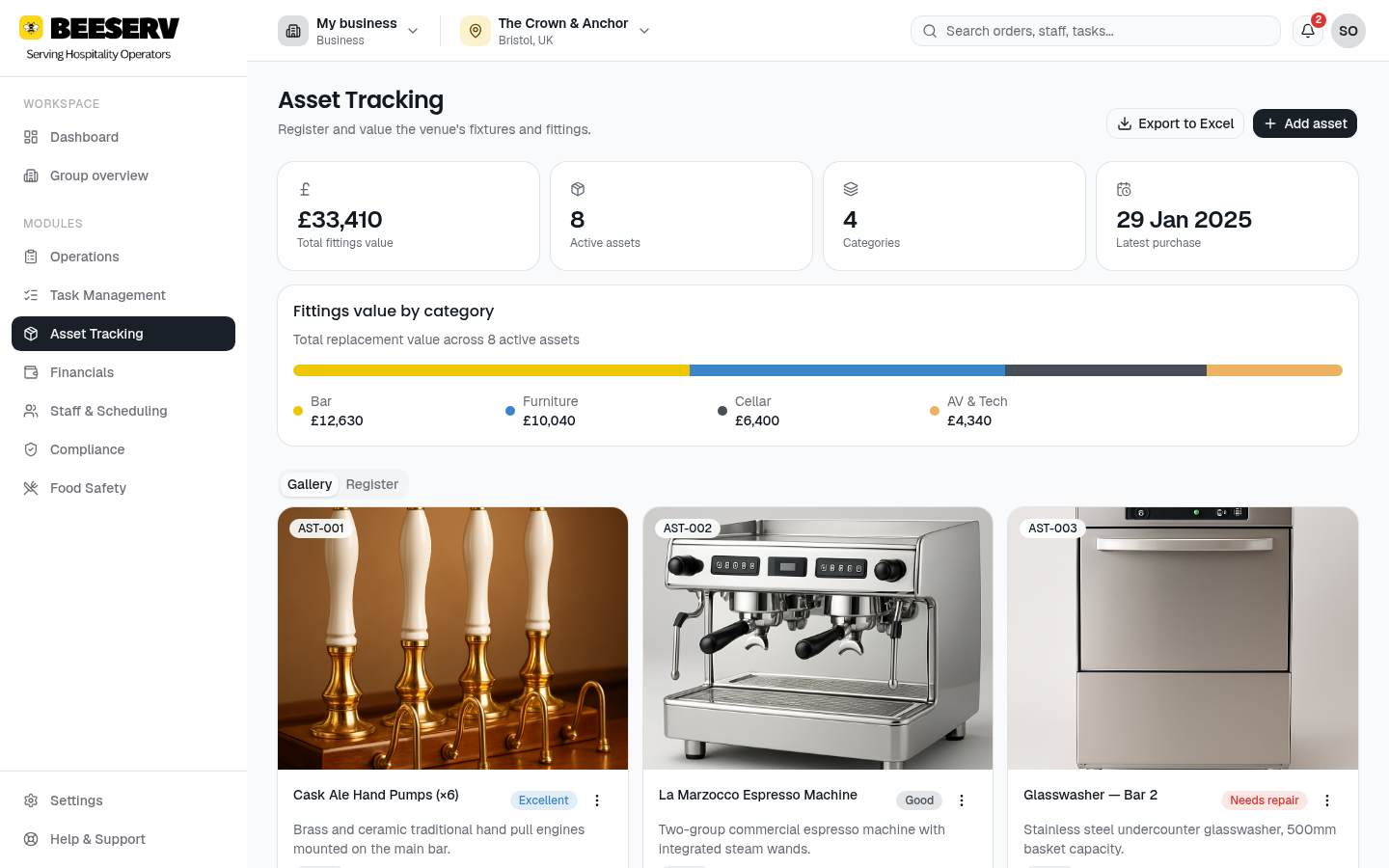Click the search magnifier icon

tap(930, 31)
